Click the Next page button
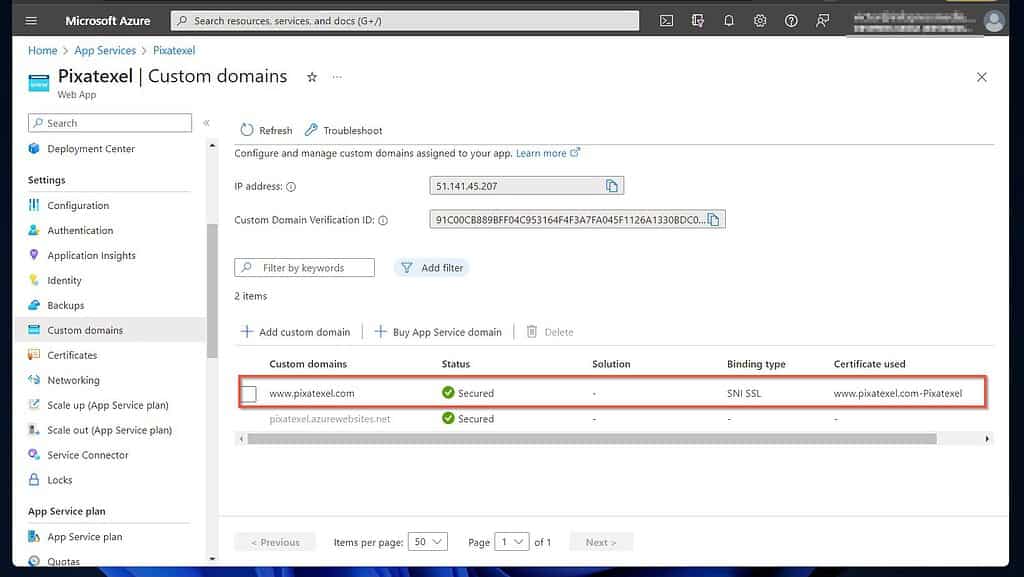Viewport: 1024px width, 577px height. 601,542
